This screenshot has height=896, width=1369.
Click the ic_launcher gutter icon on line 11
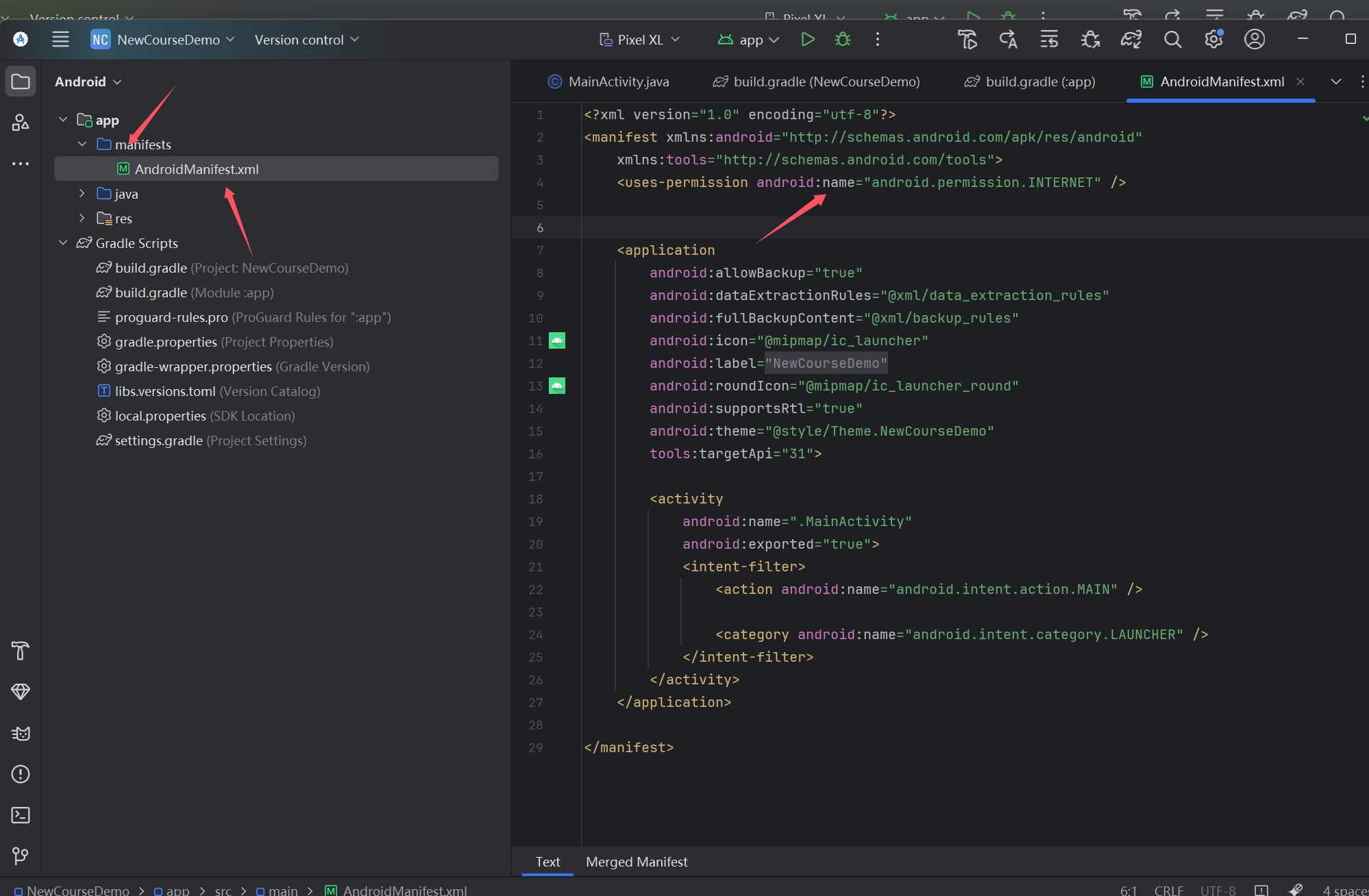557,340
